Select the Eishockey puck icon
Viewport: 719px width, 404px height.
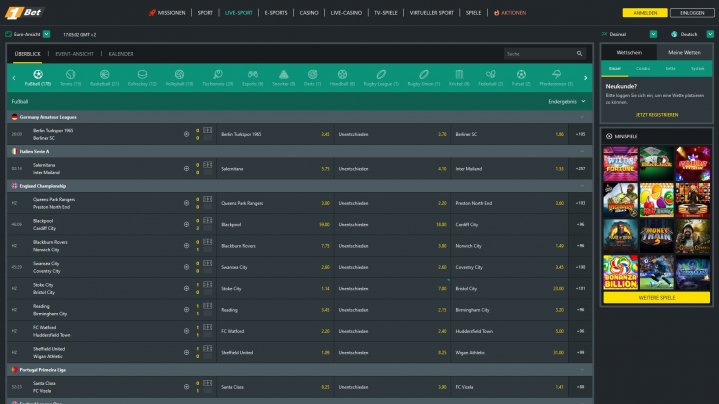[142, 74]
